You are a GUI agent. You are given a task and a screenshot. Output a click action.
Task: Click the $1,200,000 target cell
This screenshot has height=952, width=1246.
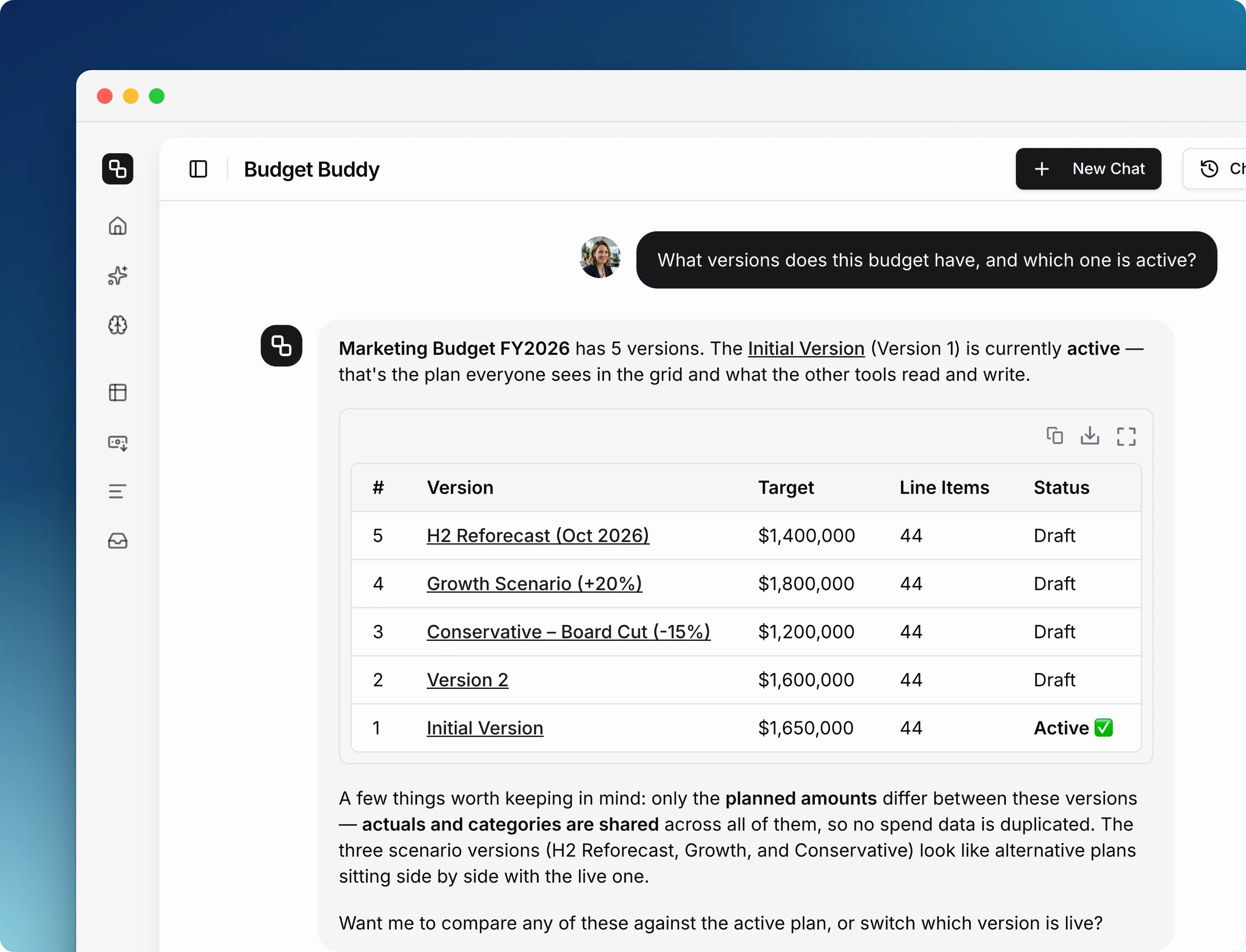(x=806, y=632)
